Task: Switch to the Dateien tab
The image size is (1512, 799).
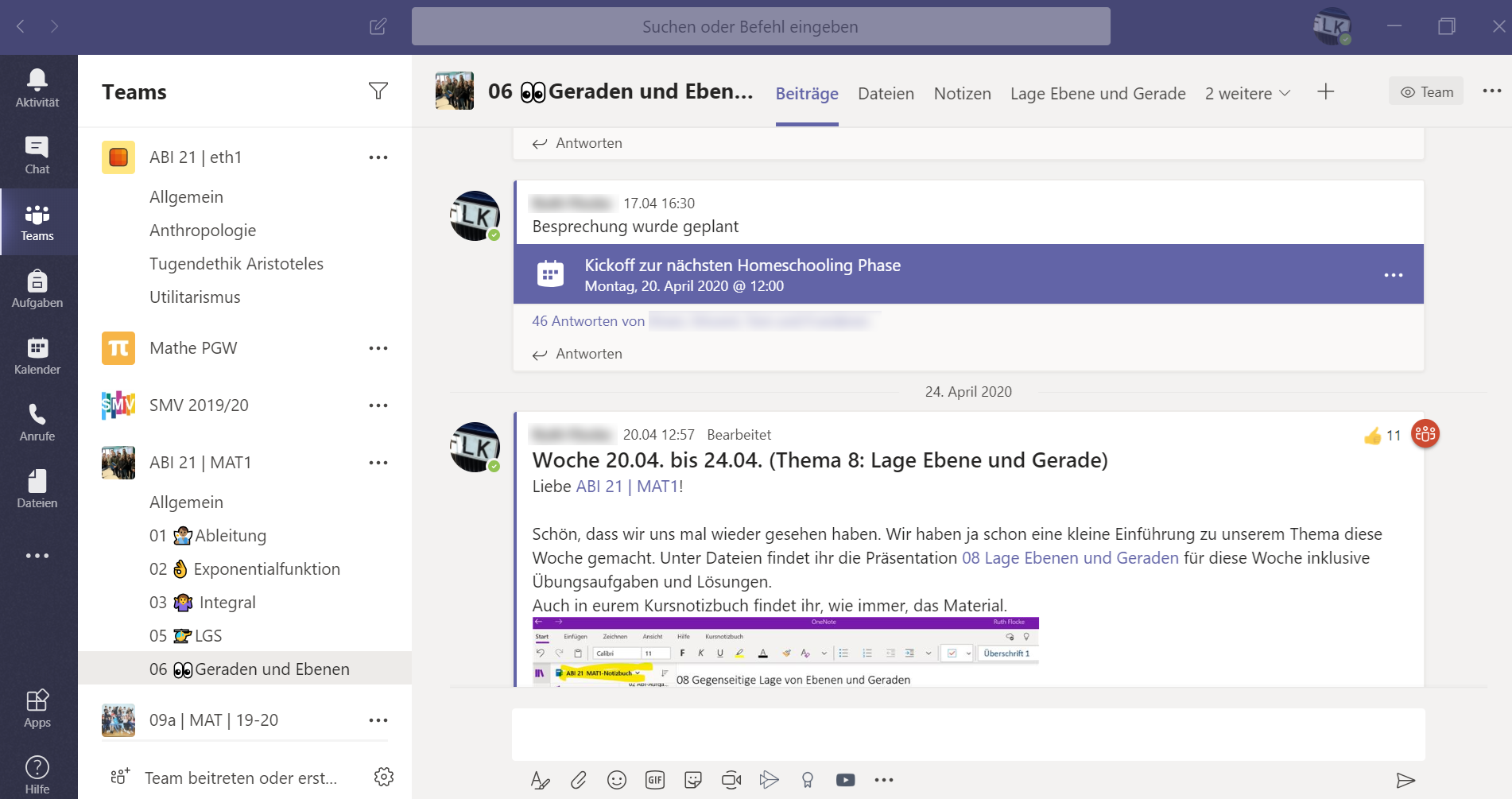Action: pyautogui.click(x=886, y=93)
